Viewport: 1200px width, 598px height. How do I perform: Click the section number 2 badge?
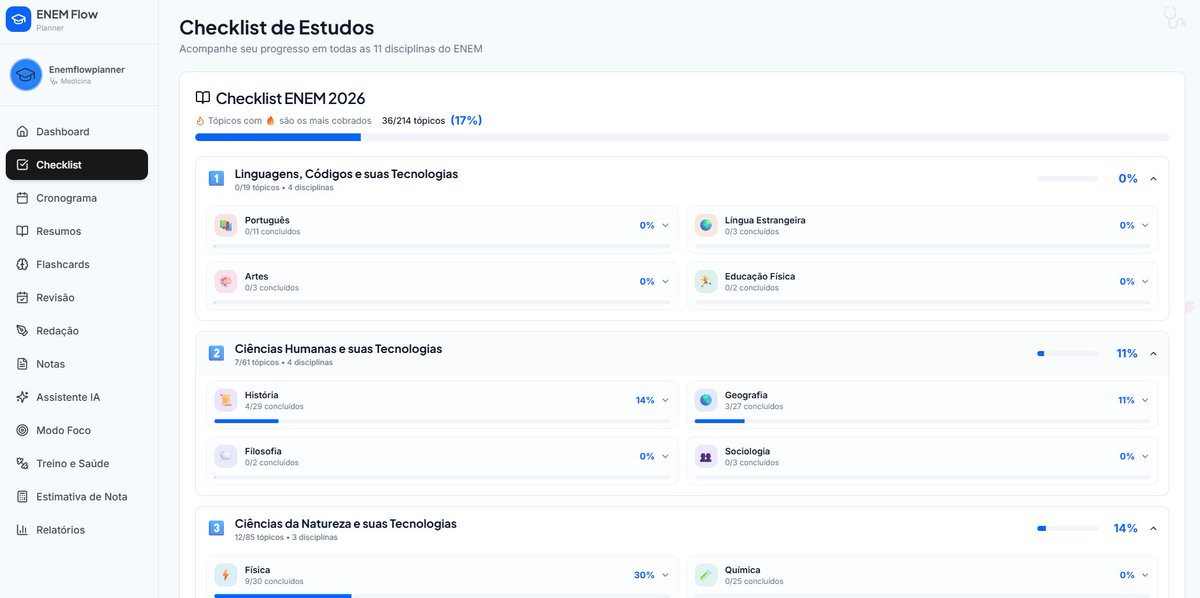pyautogui.click(x=216, y=353)
